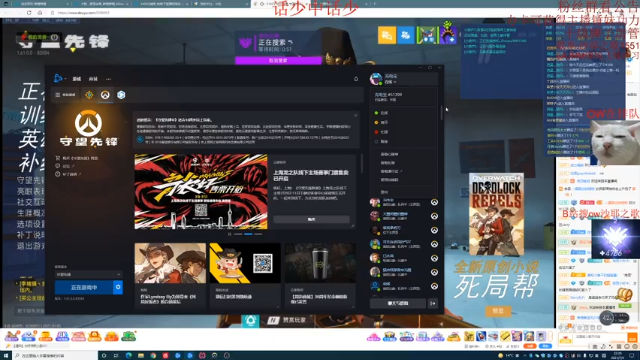Open the Shanghai Dragons ticket banner image
Viewport: 640px width, 360px height.
pyautogui.click(x=201, y=191)
